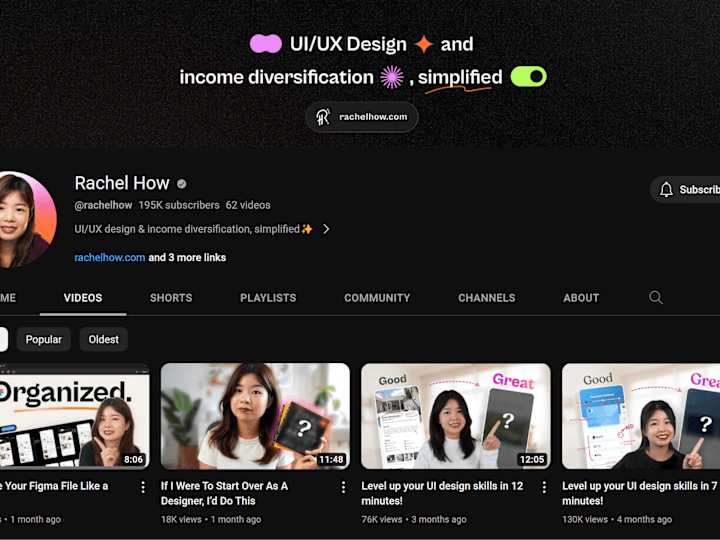720x540 pixels.
Task: Open the Community tab
Action: pyautogui.click(x=377, y=298)
